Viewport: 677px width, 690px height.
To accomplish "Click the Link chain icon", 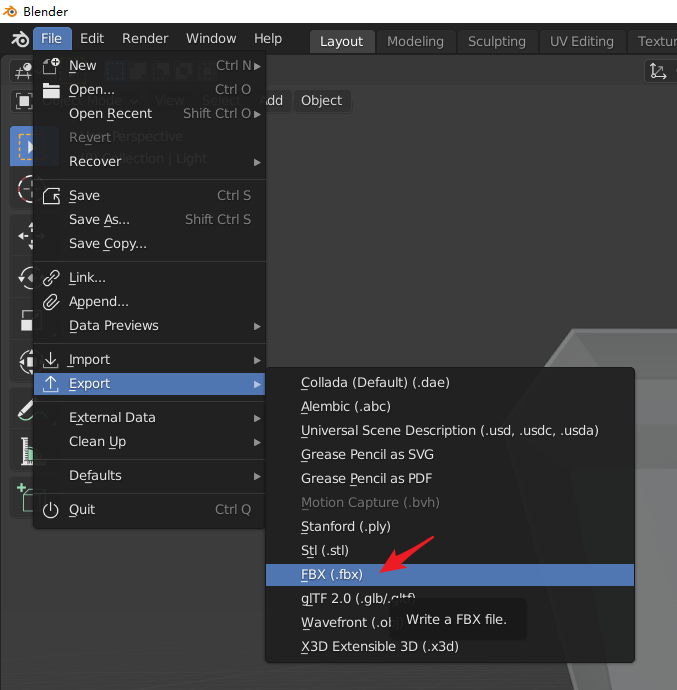I will point(51,278).
